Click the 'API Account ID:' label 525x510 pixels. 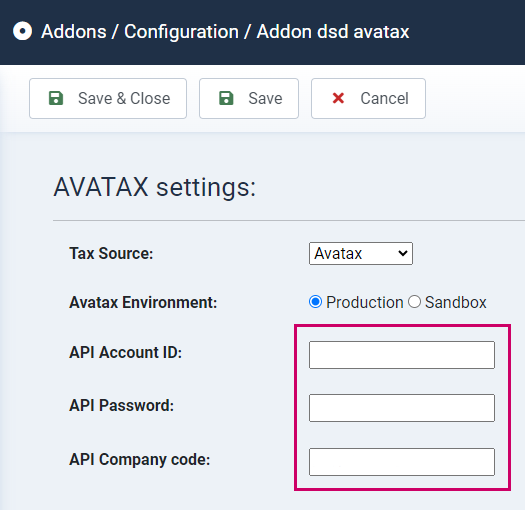click(x=126, y=352)
